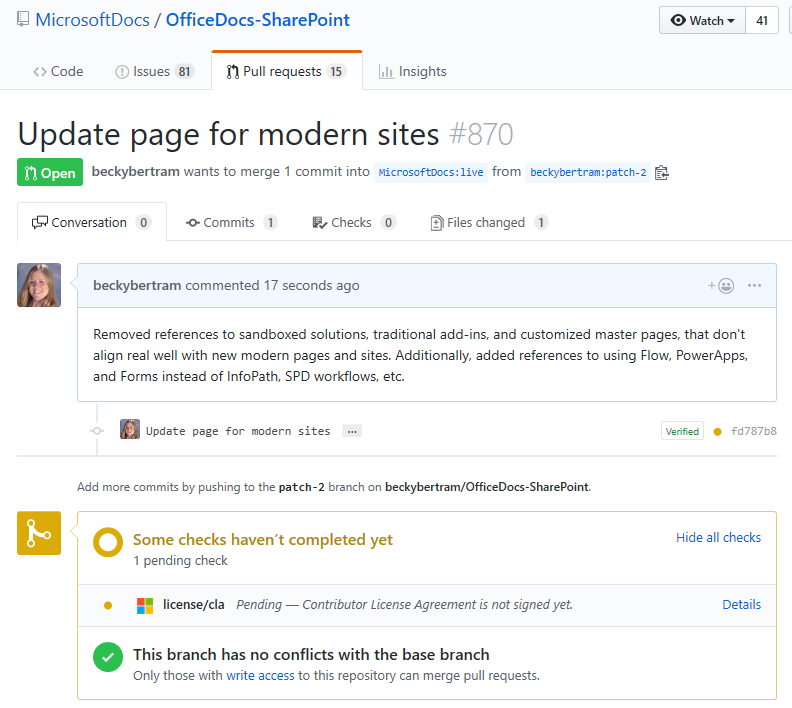Viewport: 792px width, 708px height.
Task: Open the Commits tab
Action: [x=231, y=222]
